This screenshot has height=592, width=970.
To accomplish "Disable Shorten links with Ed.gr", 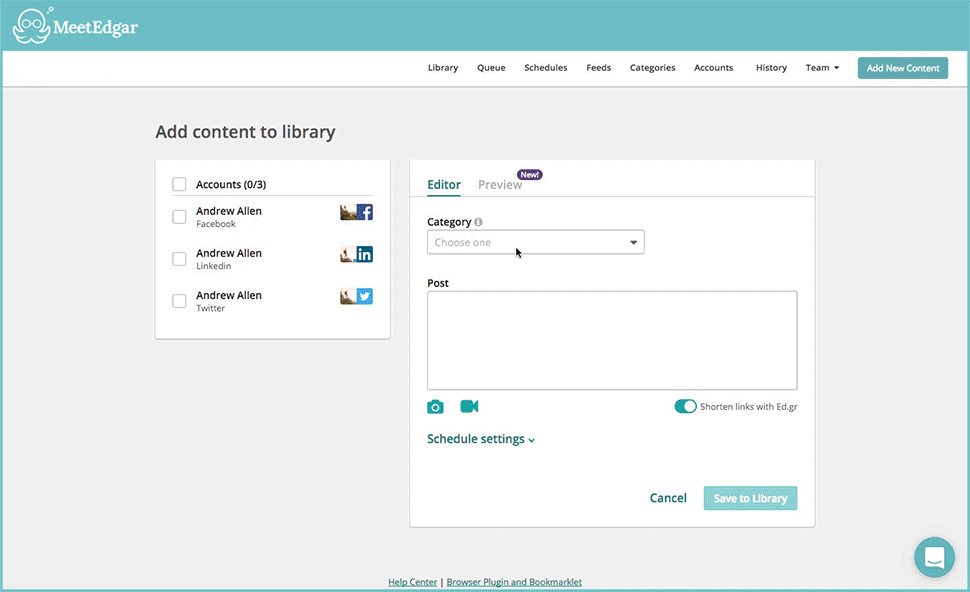I will (x=685, y=406).
